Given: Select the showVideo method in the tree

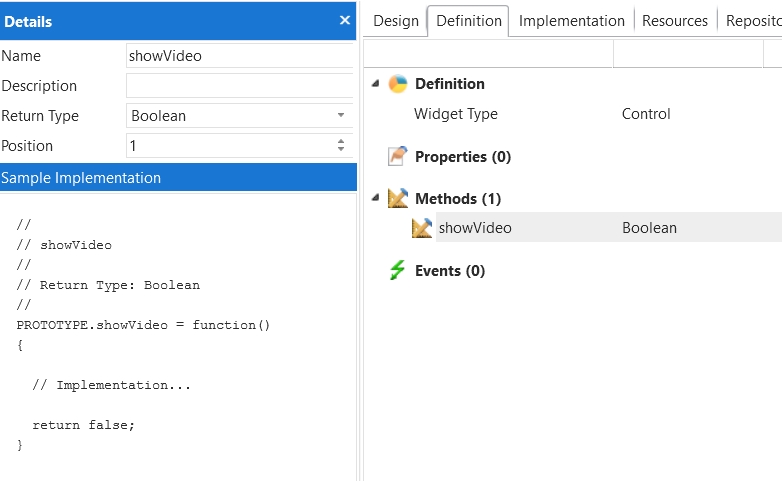Looking at the screenshot, I should point(475,228).
